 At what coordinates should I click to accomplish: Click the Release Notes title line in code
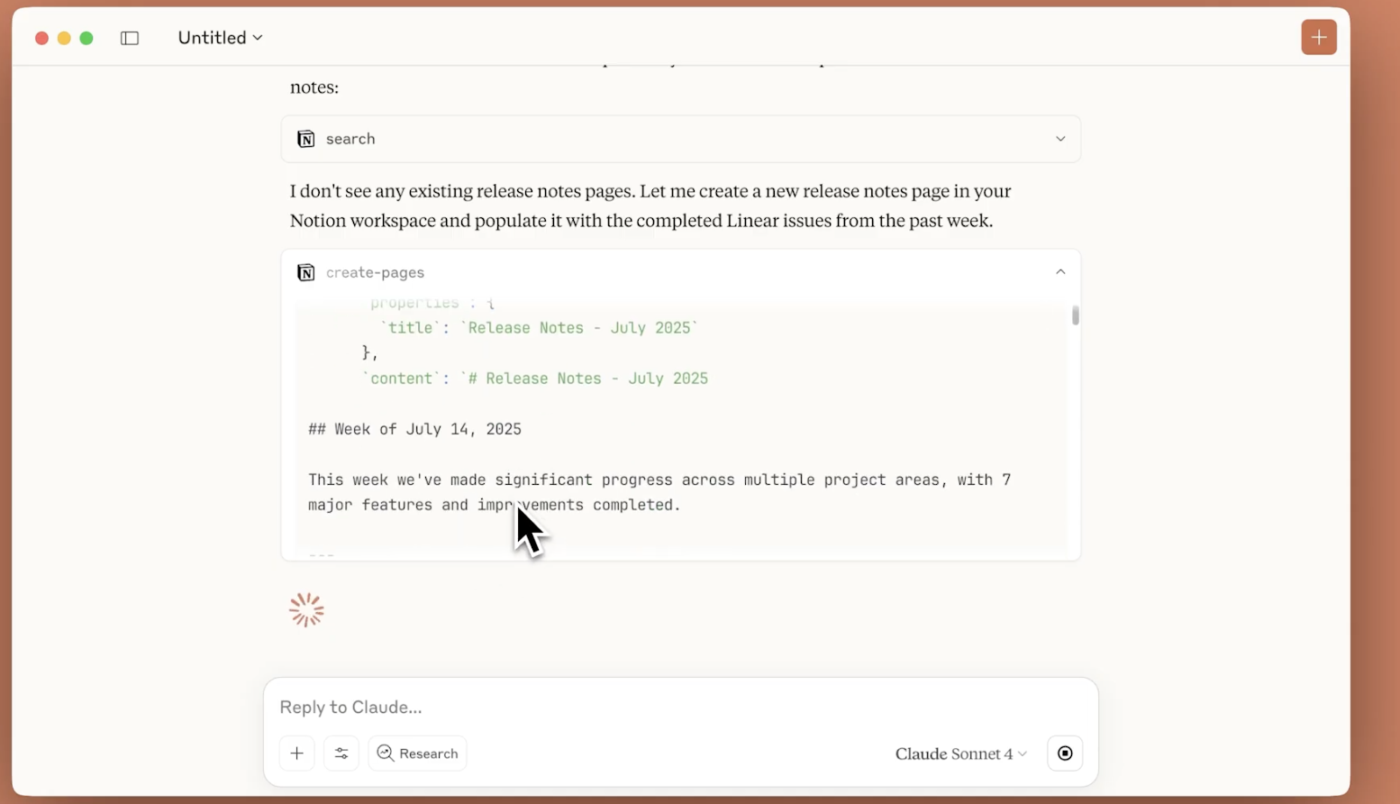[x=539, y=328]
